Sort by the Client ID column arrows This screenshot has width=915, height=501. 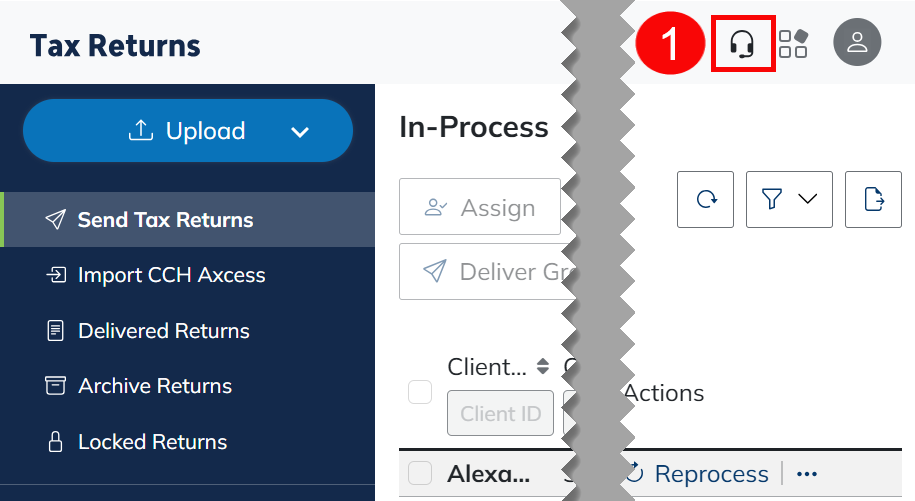coord(543,367)
